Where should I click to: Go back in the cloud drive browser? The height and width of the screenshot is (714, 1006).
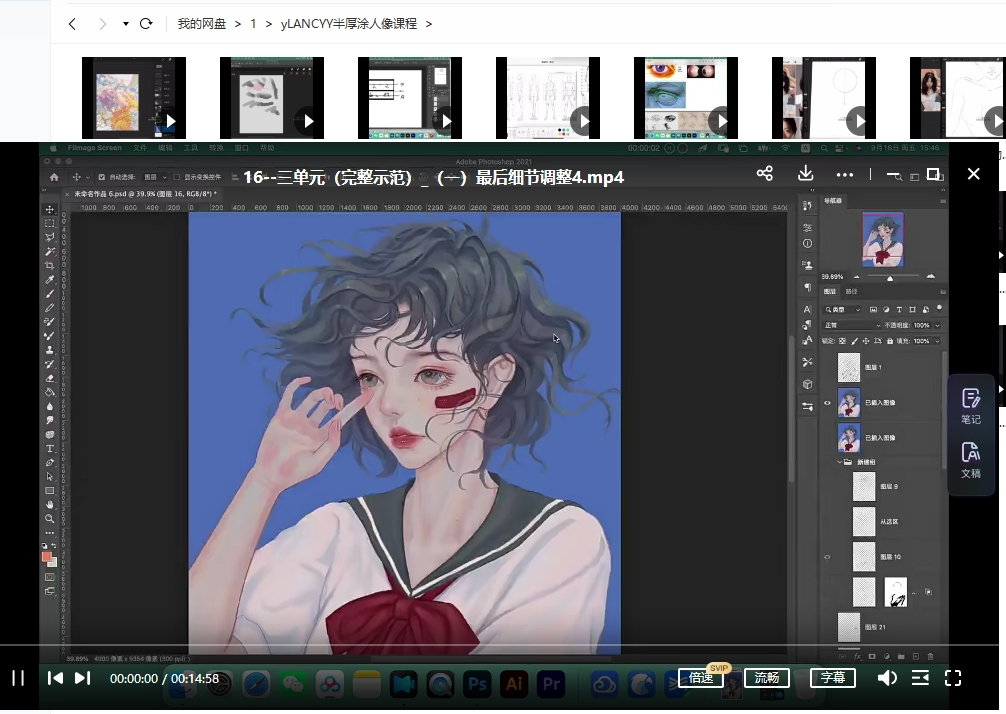pyautogui.click(x=72, y=24)
